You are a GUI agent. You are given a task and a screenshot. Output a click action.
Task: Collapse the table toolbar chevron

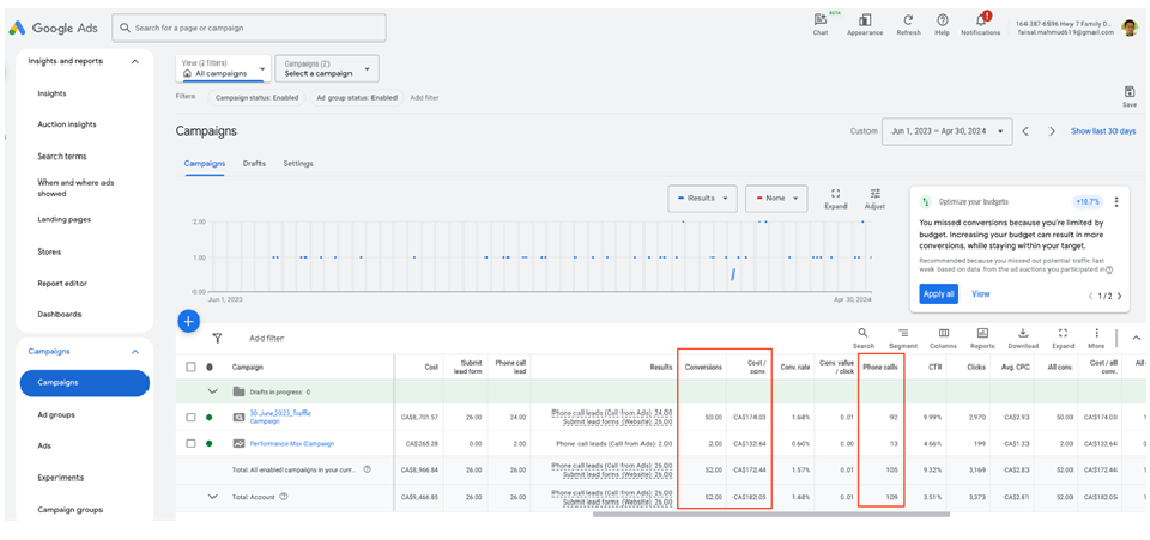pyautogui.click(x=1136, y=338)
